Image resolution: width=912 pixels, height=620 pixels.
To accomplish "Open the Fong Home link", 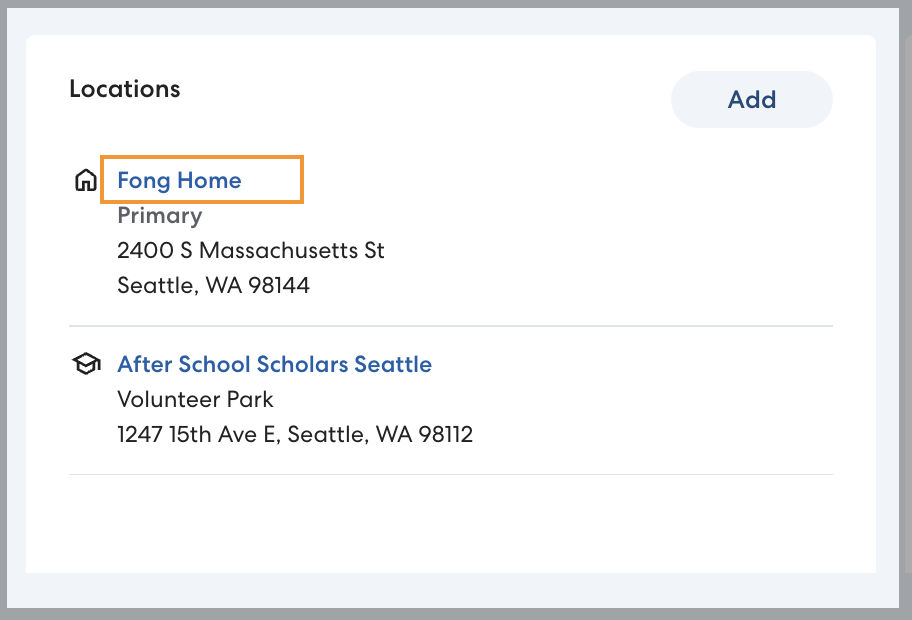I will (179, 181).
